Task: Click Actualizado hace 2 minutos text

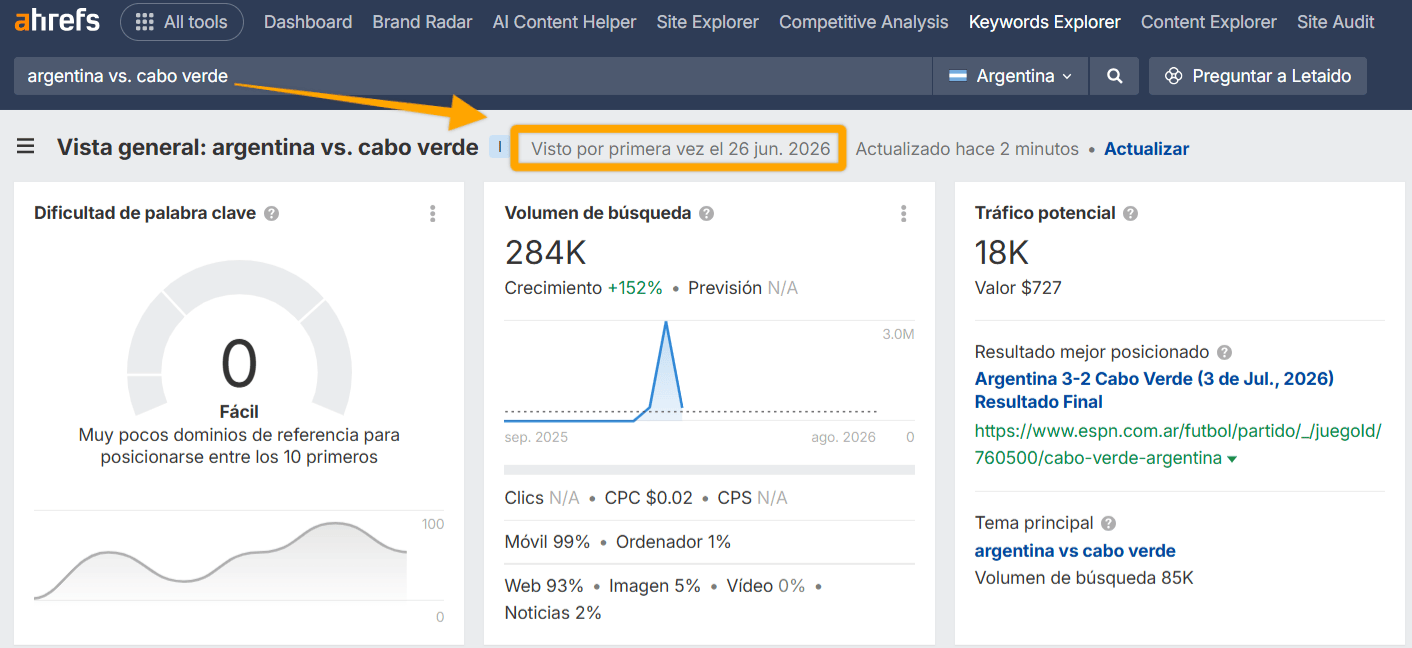Action: 967,149
